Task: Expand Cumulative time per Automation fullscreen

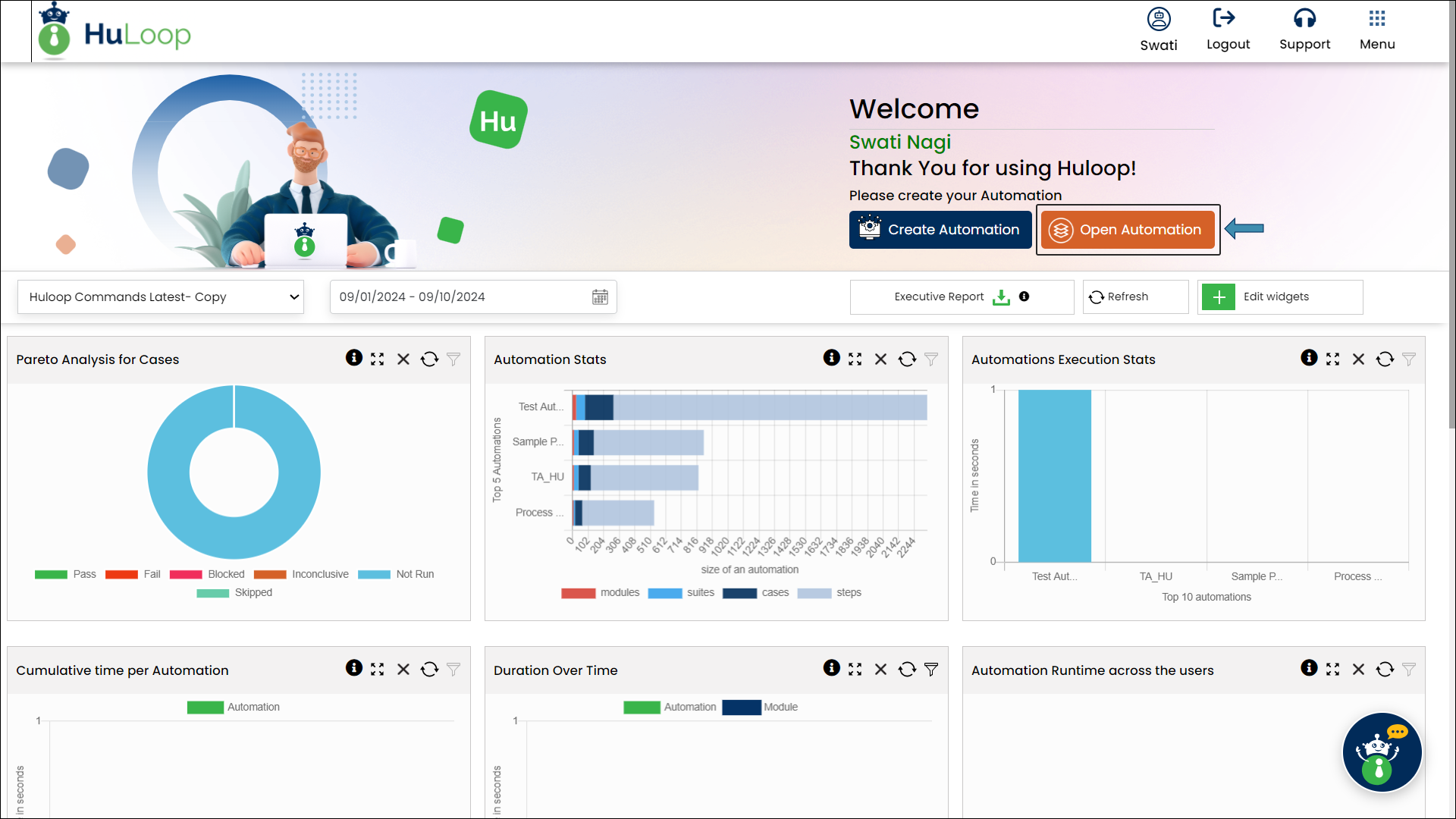Action: (378, 670)
